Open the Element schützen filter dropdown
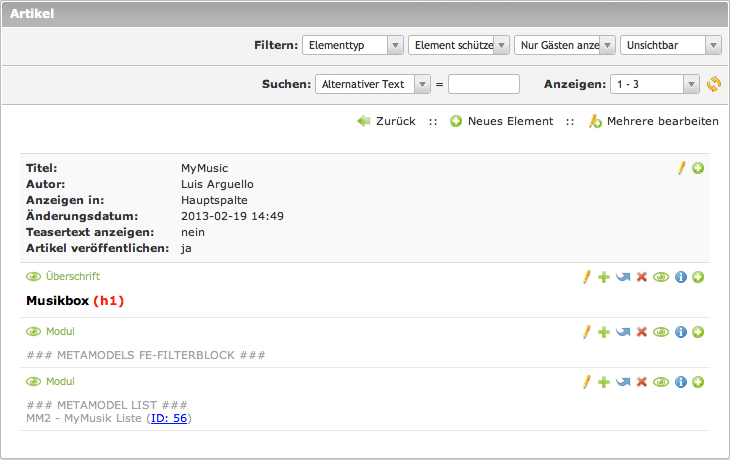 coord(459,45)
